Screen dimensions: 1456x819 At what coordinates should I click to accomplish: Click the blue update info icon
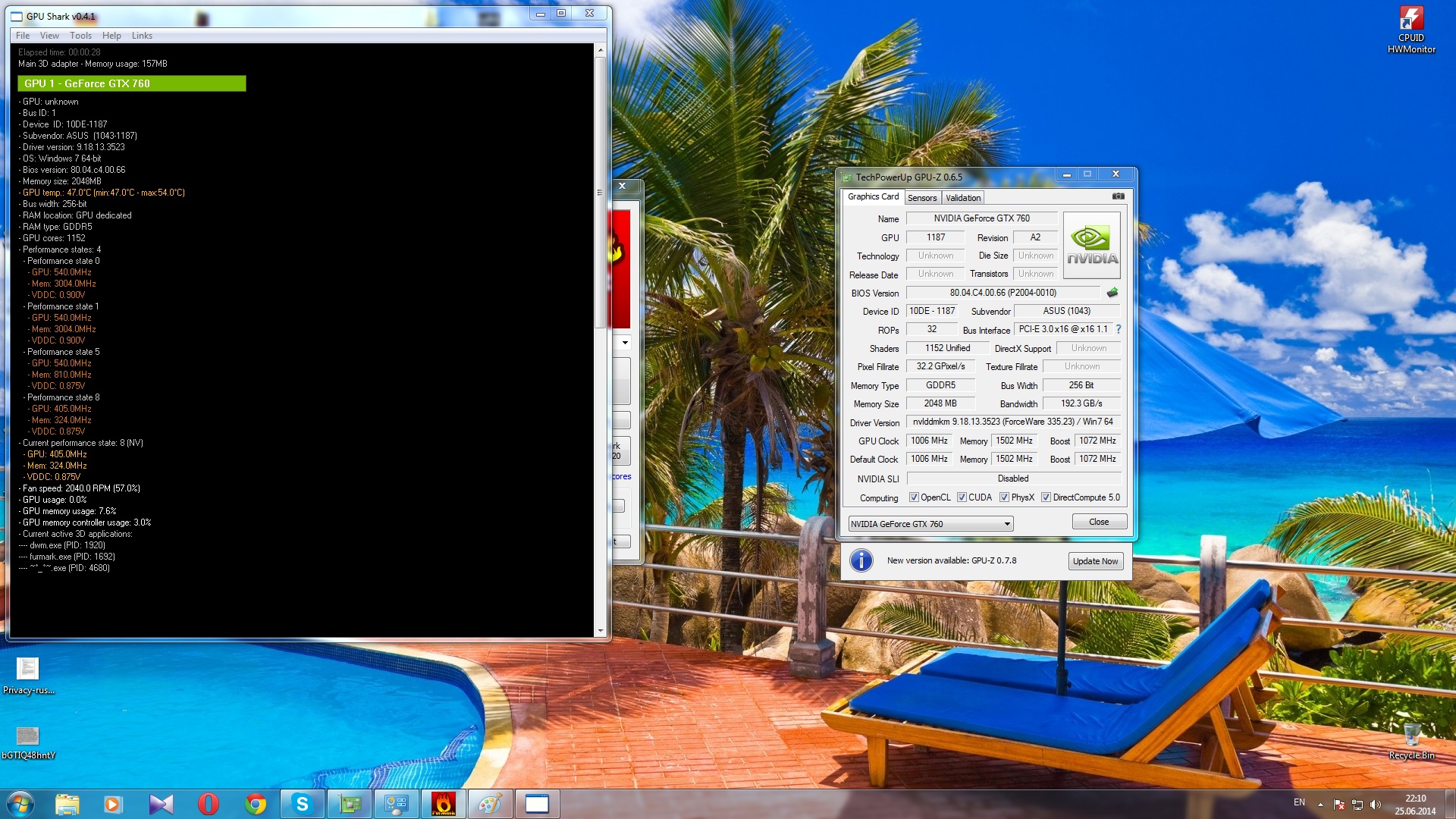pos(861,560)
